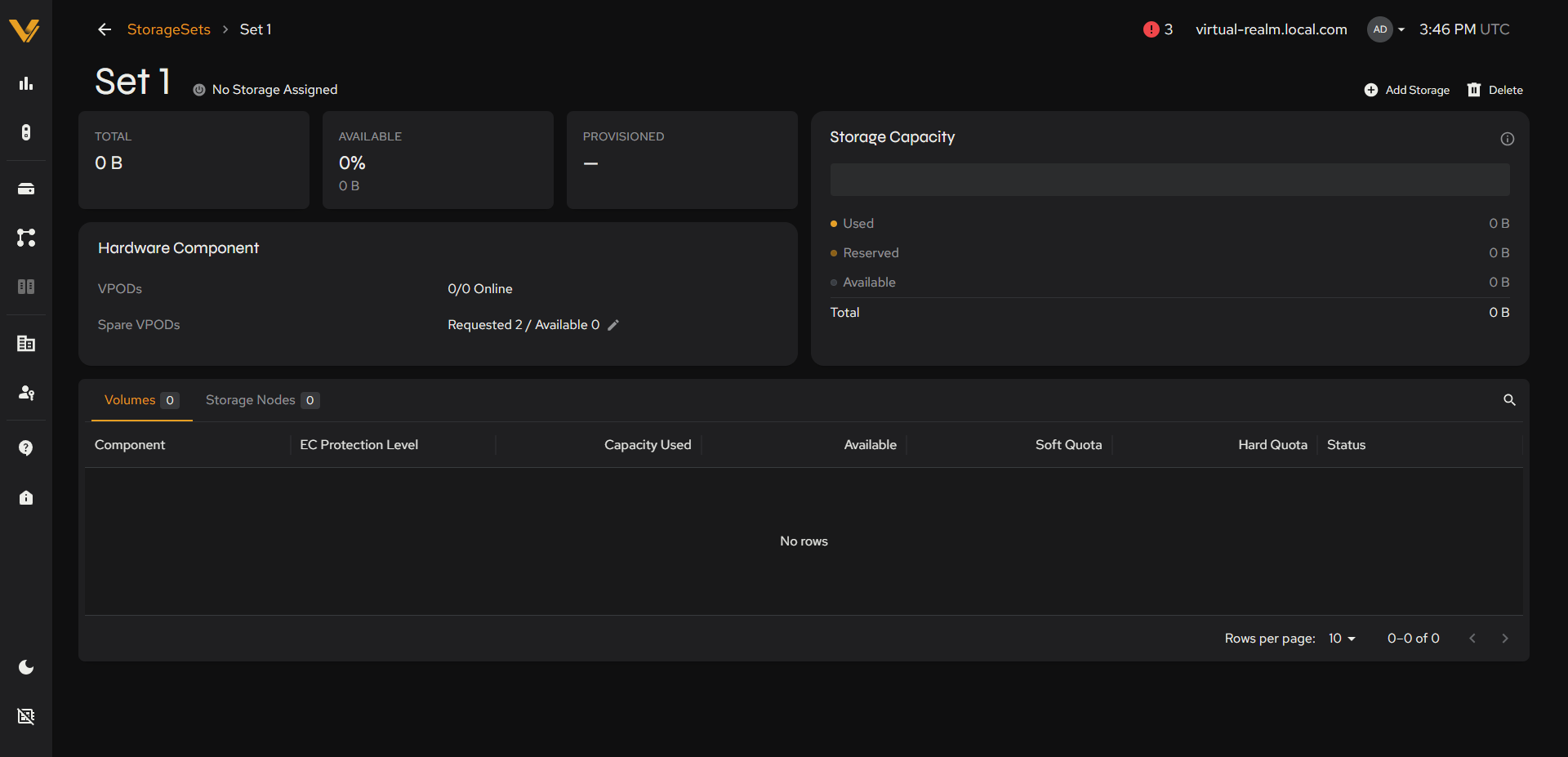Open the second sidebar icon below dashboard
Screen dimensions: 1568x757
tap(26, 132)
